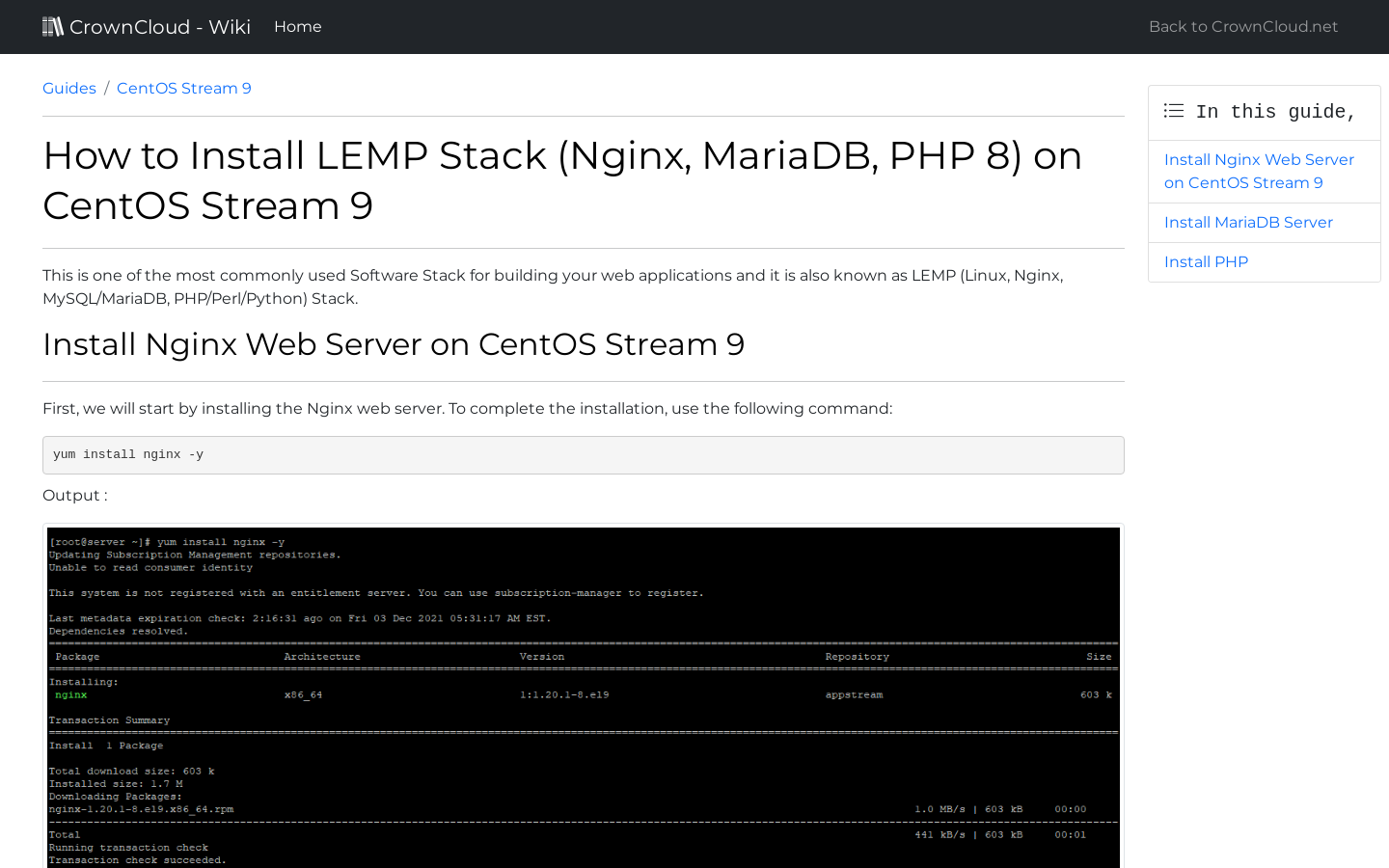Viewport: 1389px width, 868px height.
Task: Click the sentence 'First, we will start by installing'
Action: (x=468, y=409)
